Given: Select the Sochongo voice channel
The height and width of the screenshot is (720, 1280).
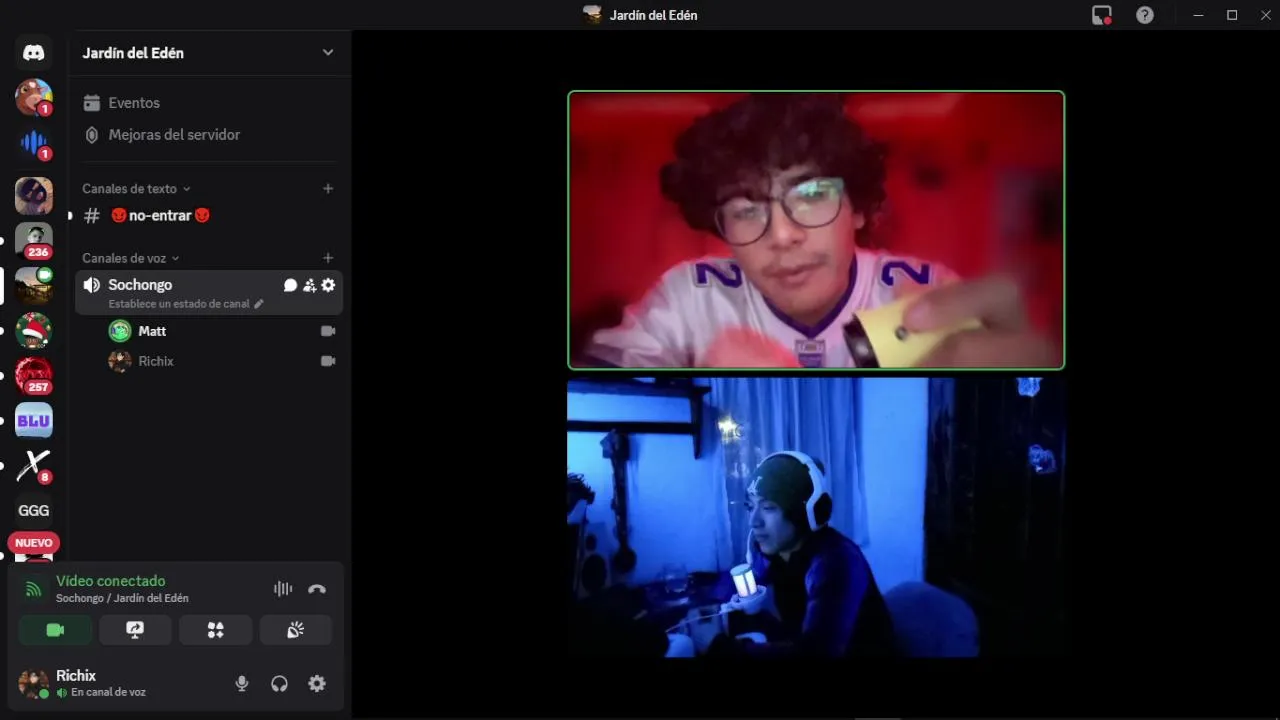Looking at the screenshot, I should [x=140, y=285].
